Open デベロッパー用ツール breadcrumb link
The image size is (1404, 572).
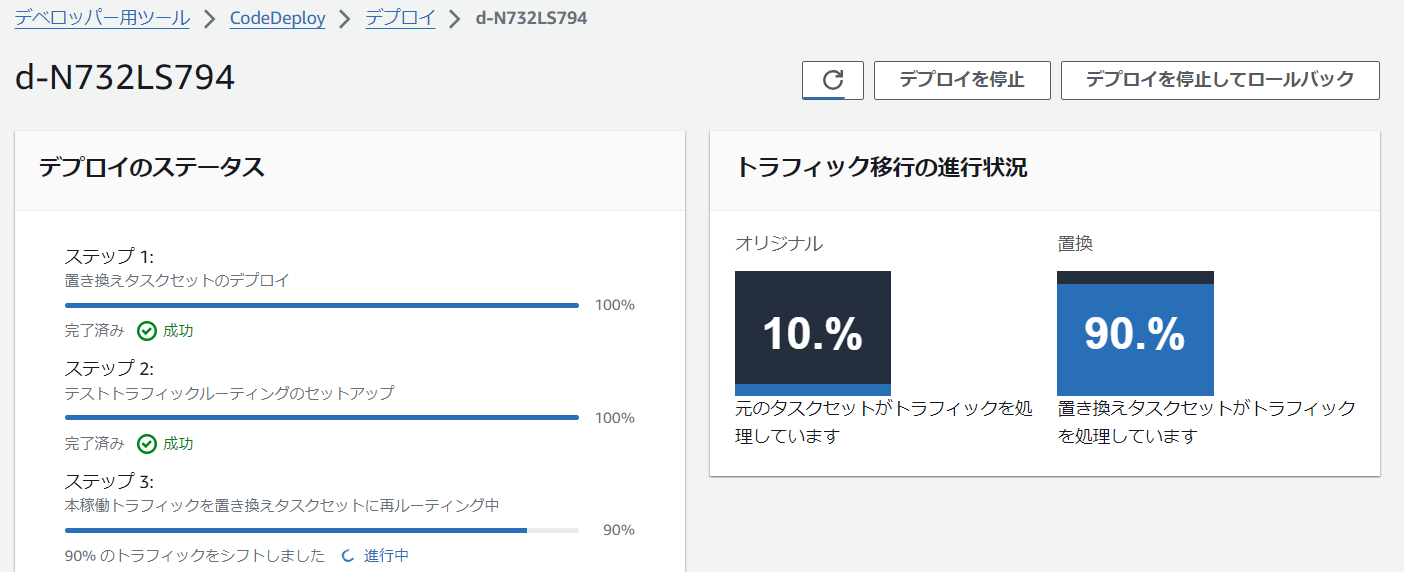102,18
